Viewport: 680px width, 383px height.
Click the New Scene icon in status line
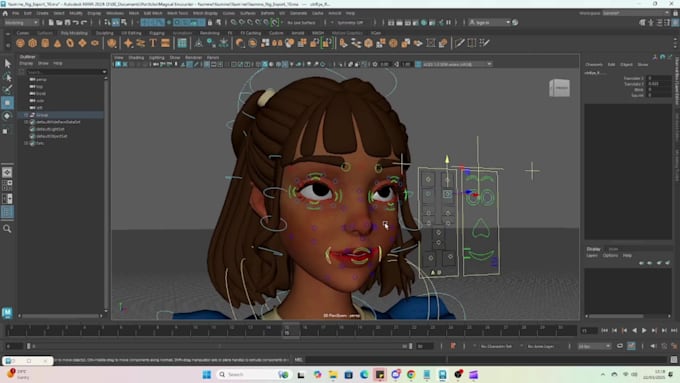click(51, 22)
